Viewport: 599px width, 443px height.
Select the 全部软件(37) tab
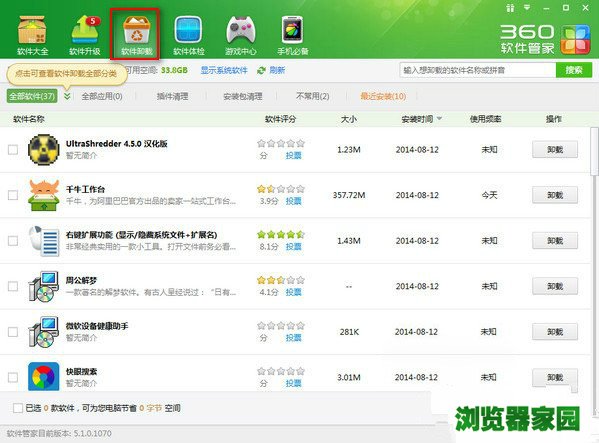point(32,96)
